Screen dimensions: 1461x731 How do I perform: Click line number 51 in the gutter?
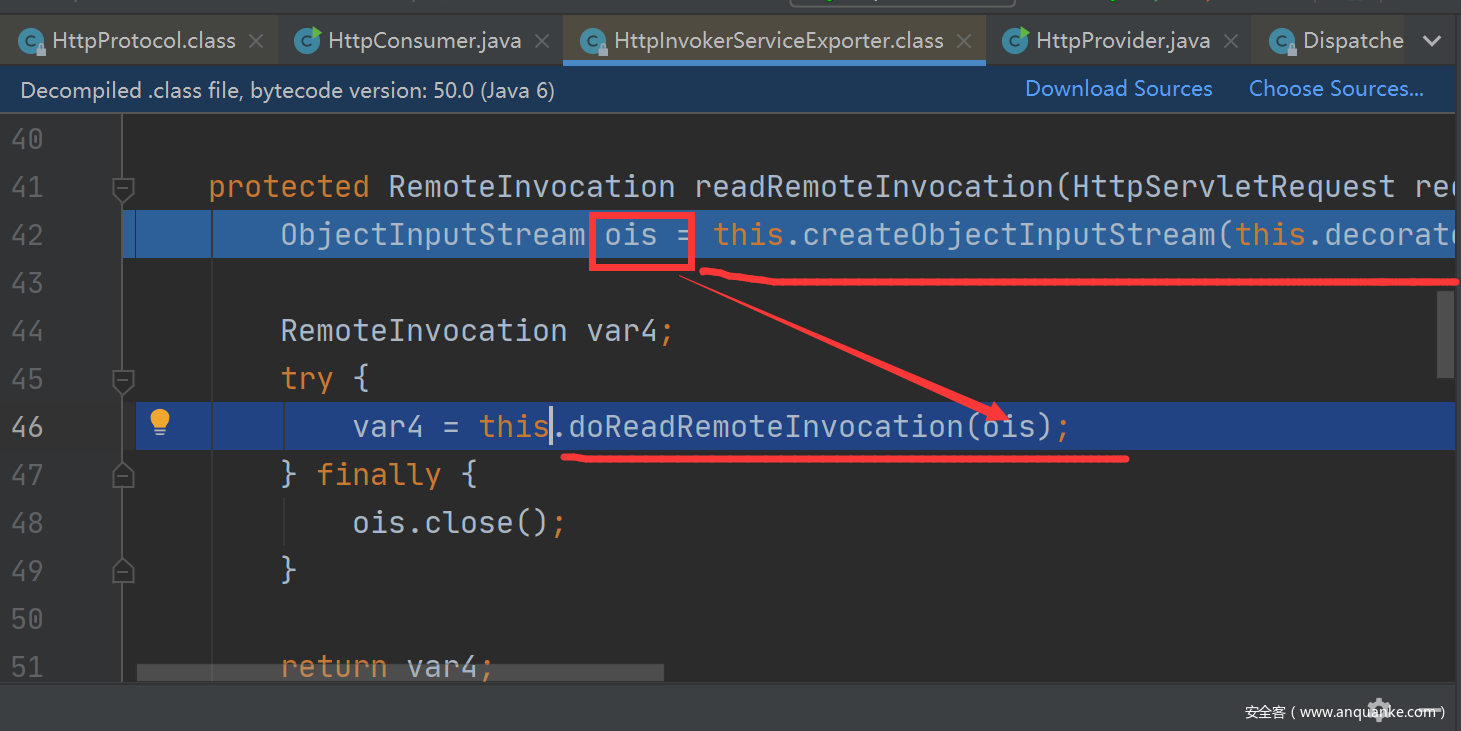tap(27, 667)
